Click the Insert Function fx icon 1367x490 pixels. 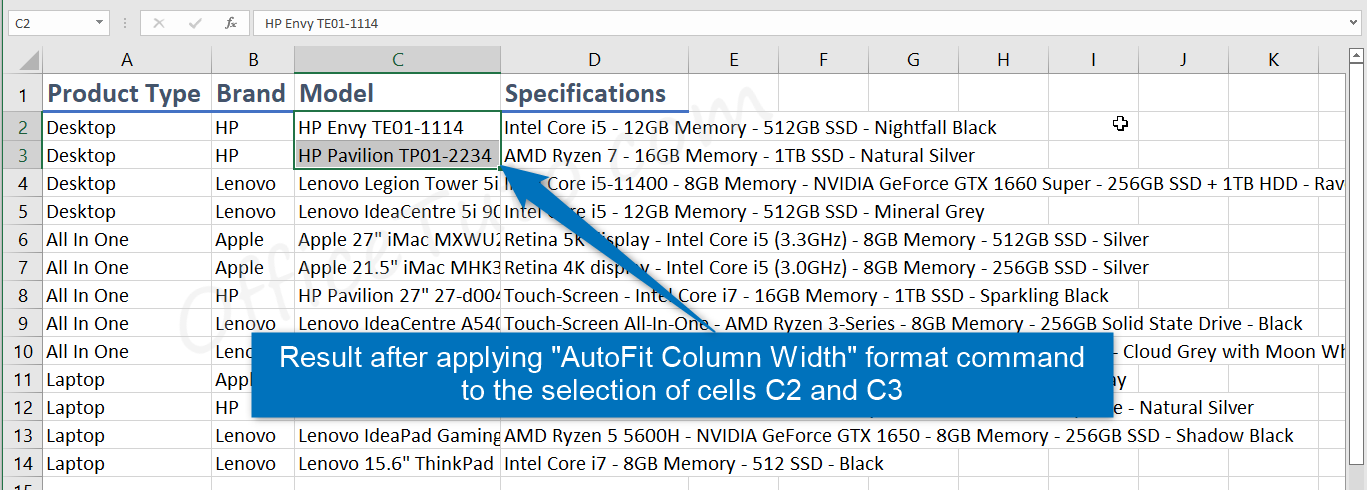pos(231,22)
